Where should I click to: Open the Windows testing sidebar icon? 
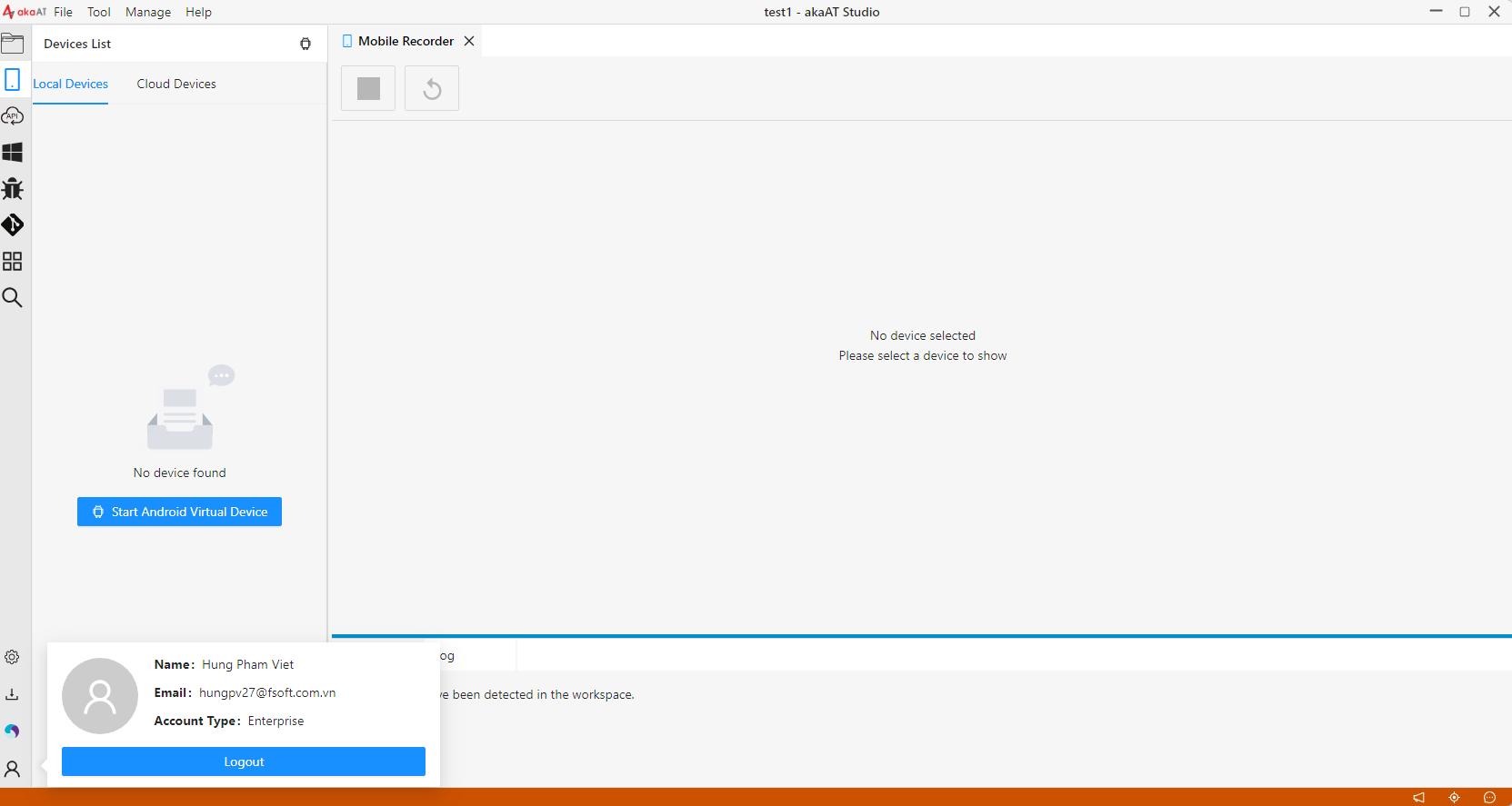(13, 153)
